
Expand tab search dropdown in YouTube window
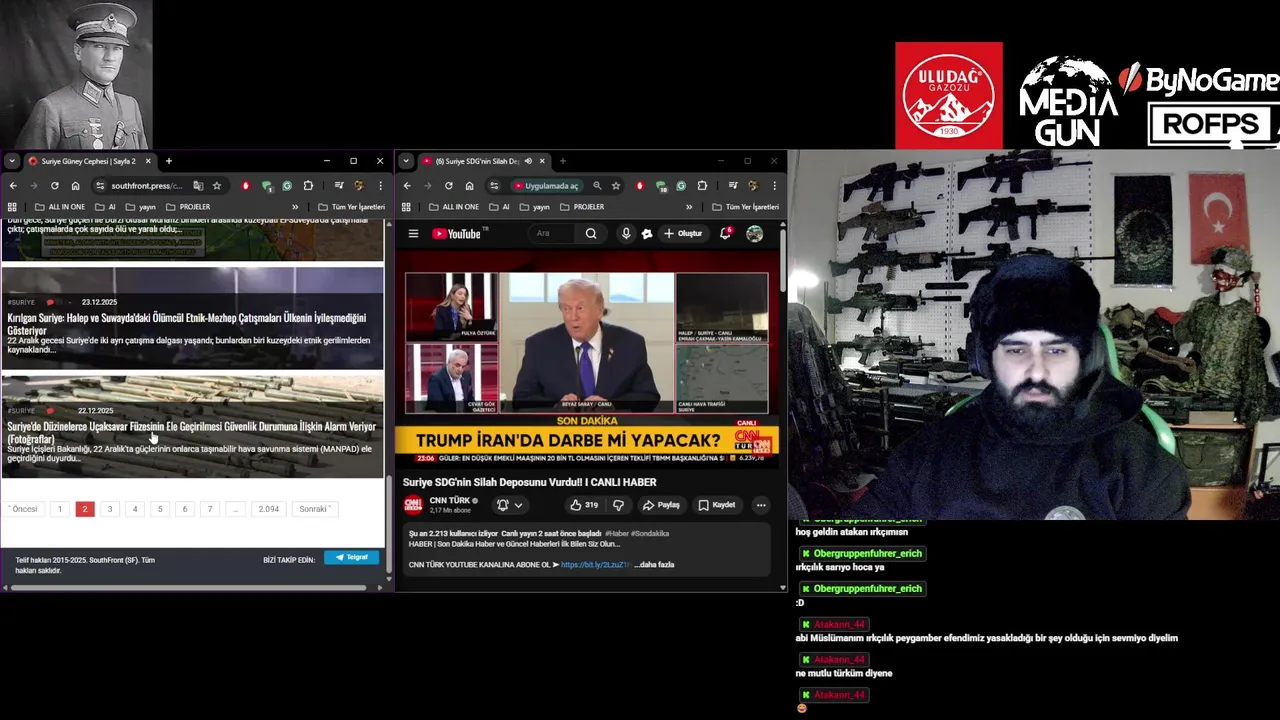[406, 161]
